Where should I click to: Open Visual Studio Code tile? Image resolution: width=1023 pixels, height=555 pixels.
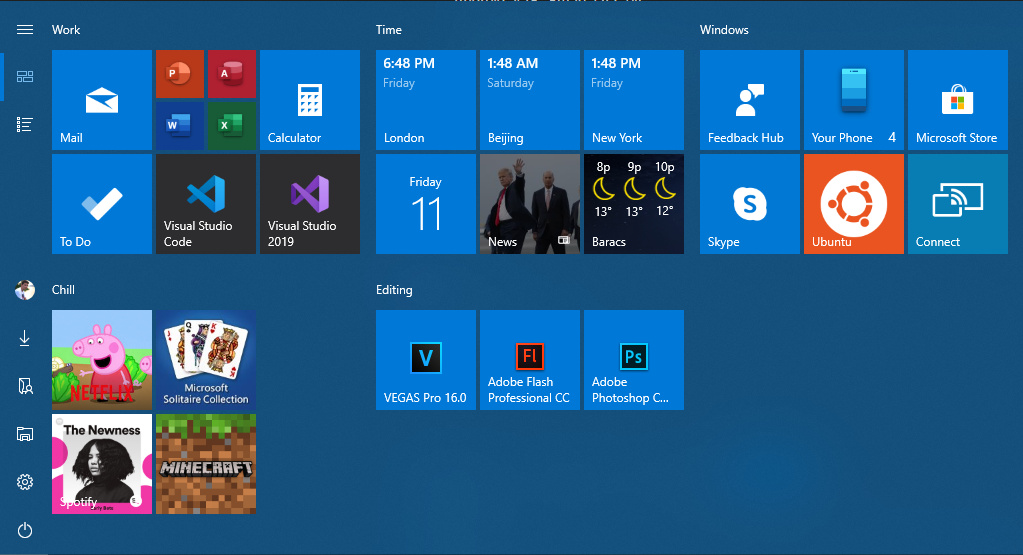tap(206, 204)
